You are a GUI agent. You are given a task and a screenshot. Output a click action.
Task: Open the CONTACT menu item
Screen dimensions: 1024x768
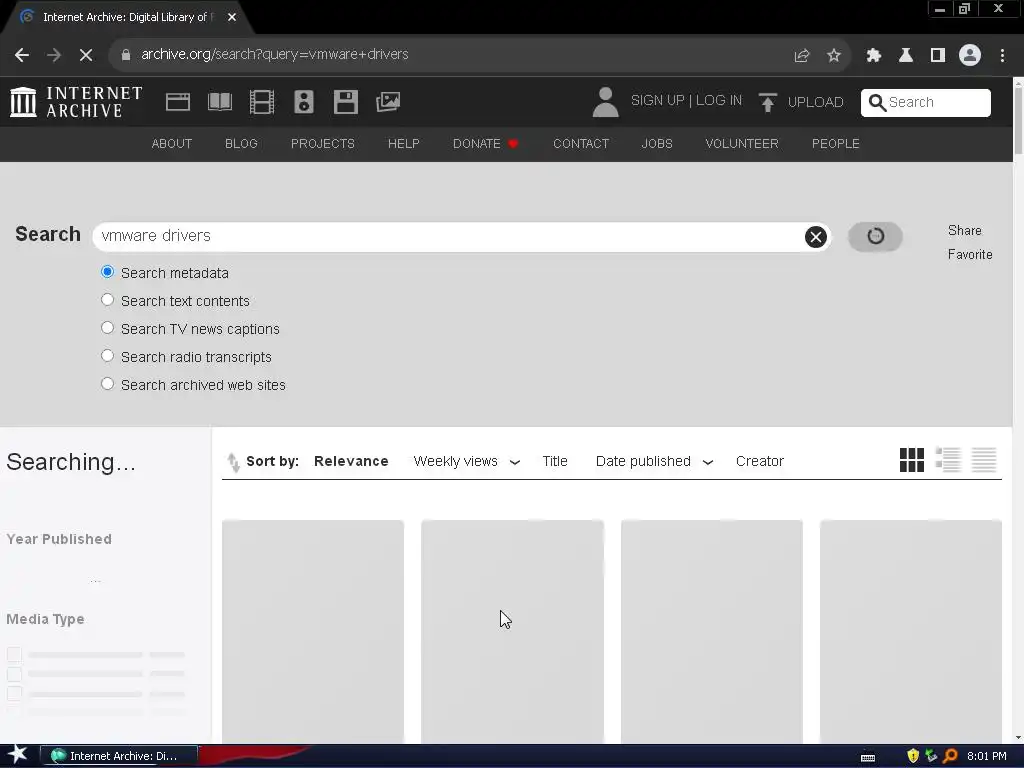pos(581,144)
